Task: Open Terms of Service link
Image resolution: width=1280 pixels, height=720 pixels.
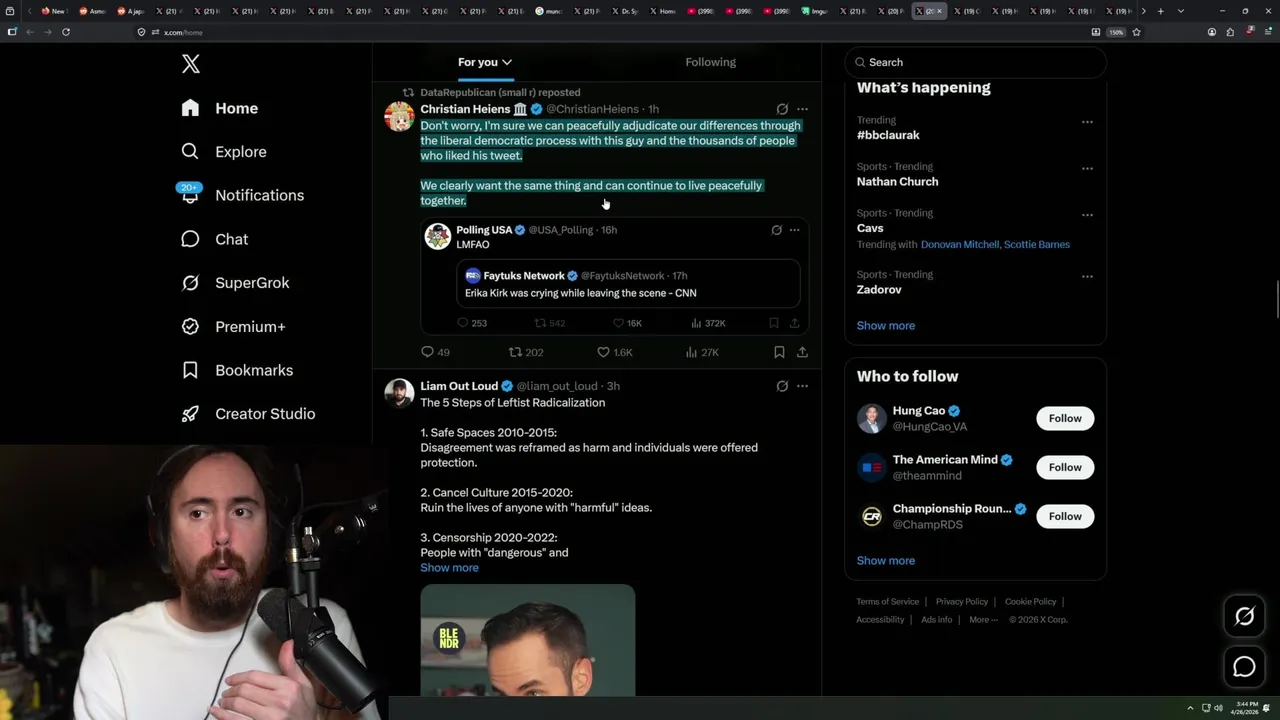Action: point(887,602)
